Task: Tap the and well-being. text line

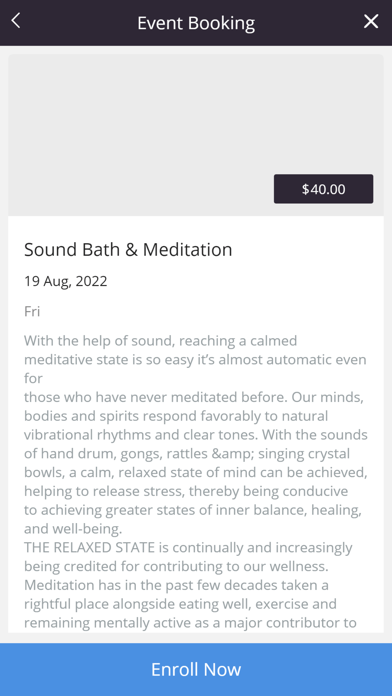Action: point(73,530)
